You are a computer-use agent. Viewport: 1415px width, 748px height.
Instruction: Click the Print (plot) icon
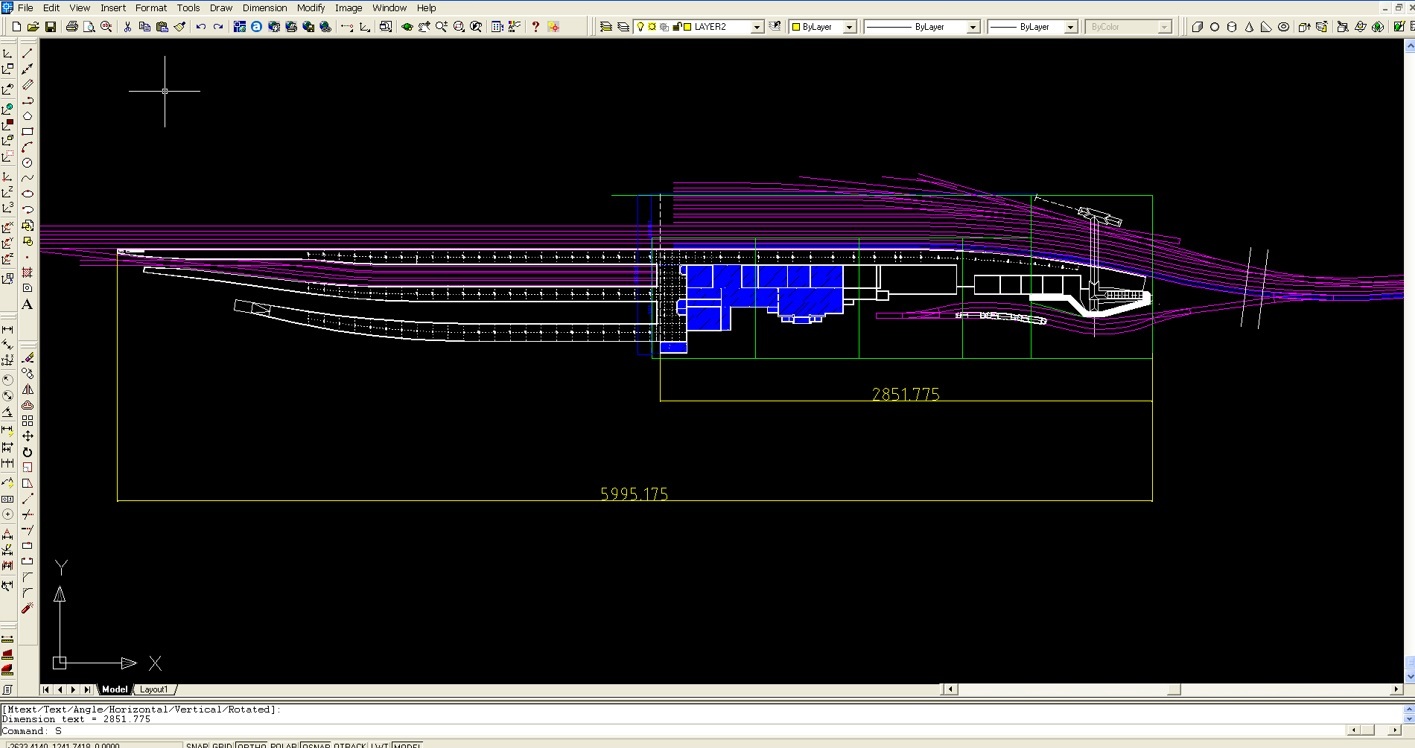click(x=72, y=27)
